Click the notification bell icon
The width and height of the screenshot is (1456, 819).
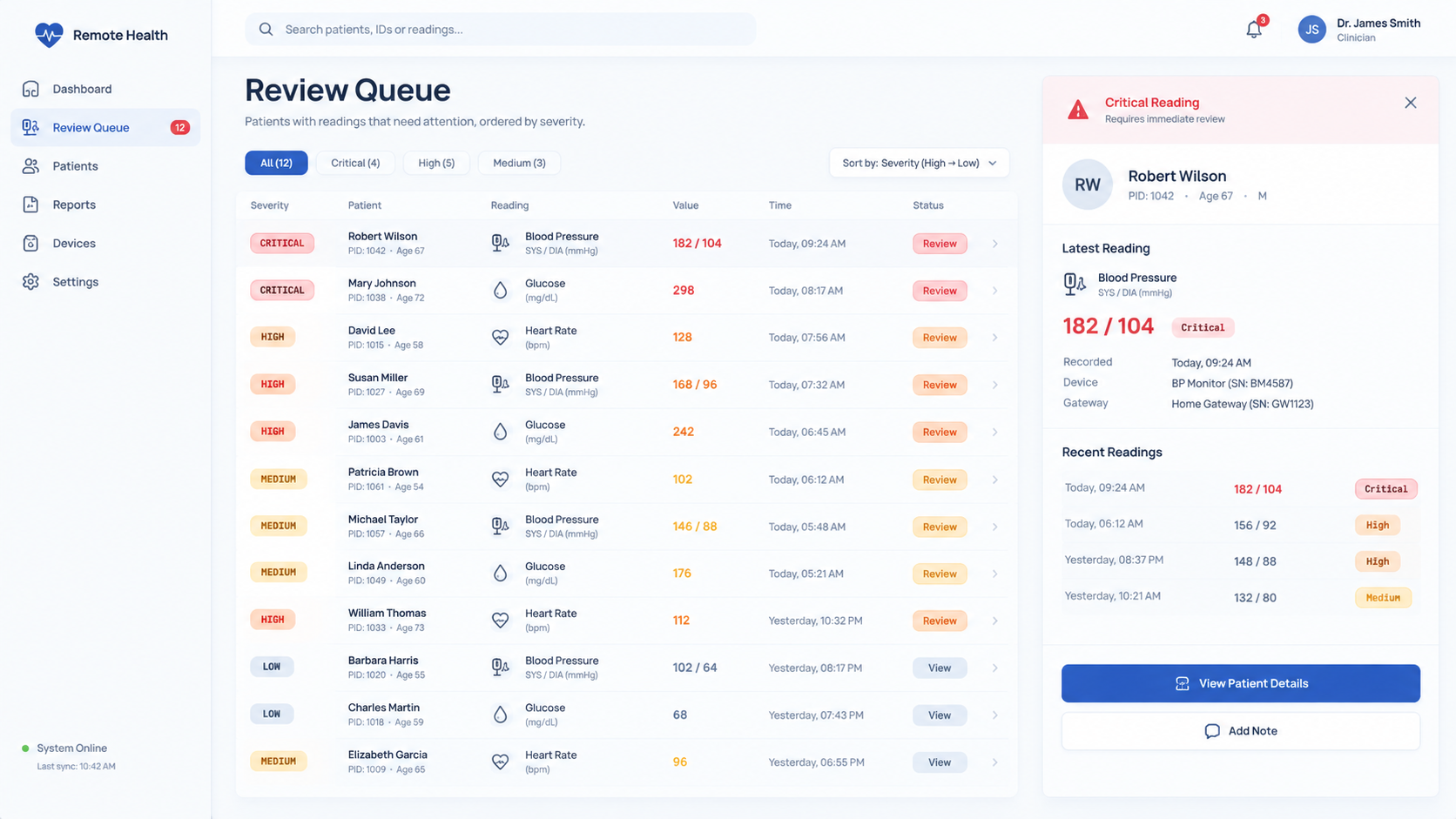click(x=1253, y=30)
